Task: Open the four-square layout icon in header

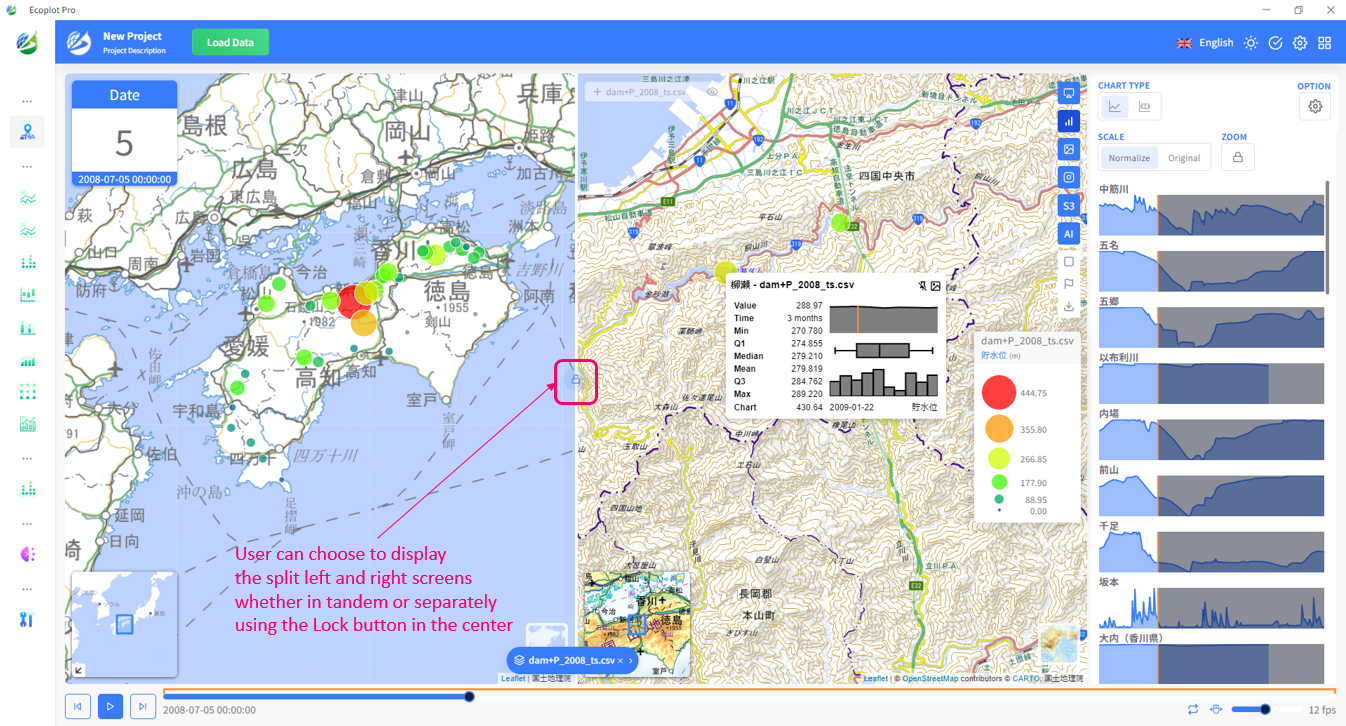Action: [x=1325, y=43]
